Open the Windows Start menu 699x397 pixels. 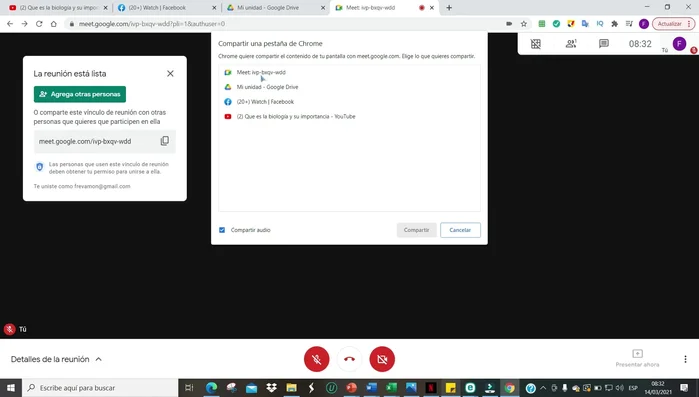[11, 388]
